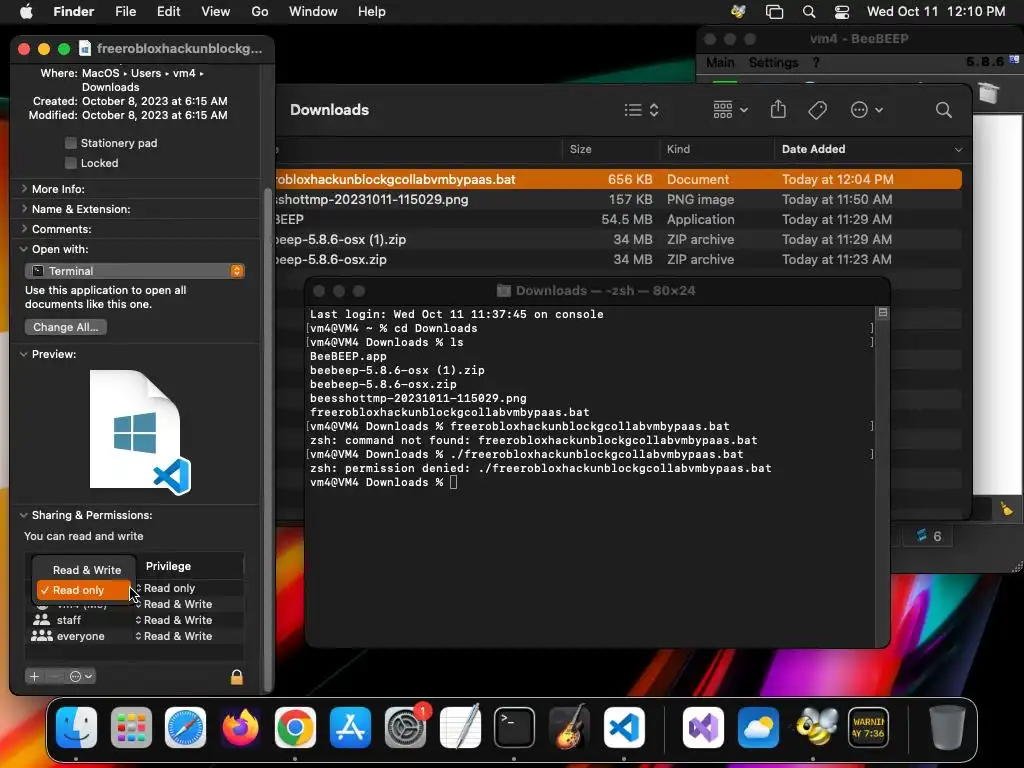Screen dimensions: 1024x768
Task: Open Terminal icon in the Dock
Action: (514, 728)
